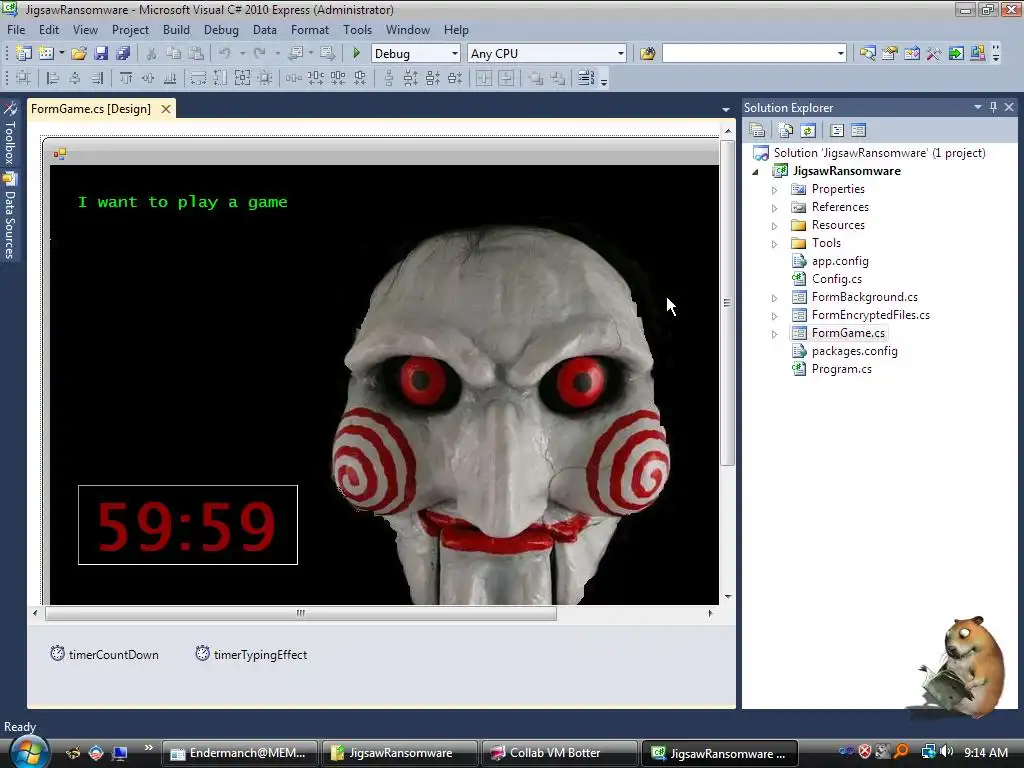Expand the FormBackground.cs node
The image size is (1024, 768).
coord(775,298)
